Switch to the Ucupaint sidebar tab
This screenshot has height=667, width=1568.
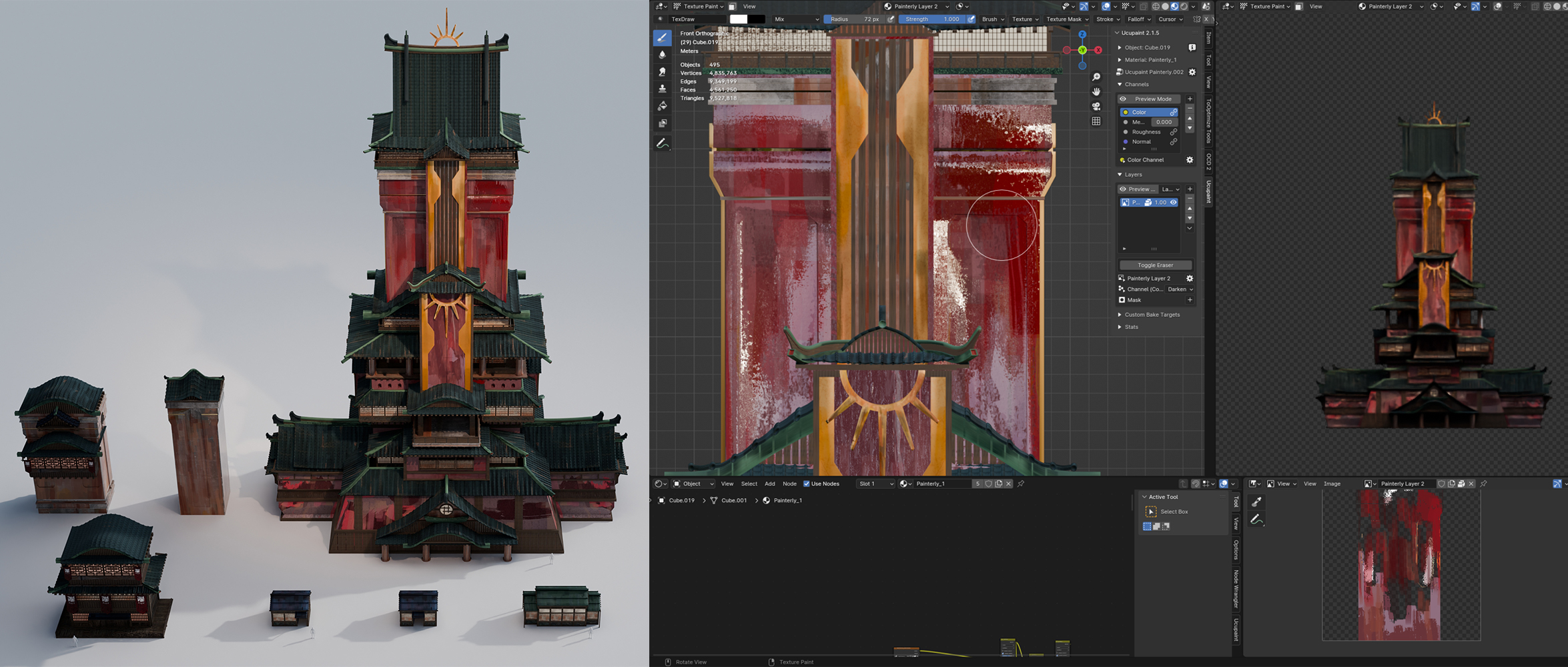point(1208,191)
